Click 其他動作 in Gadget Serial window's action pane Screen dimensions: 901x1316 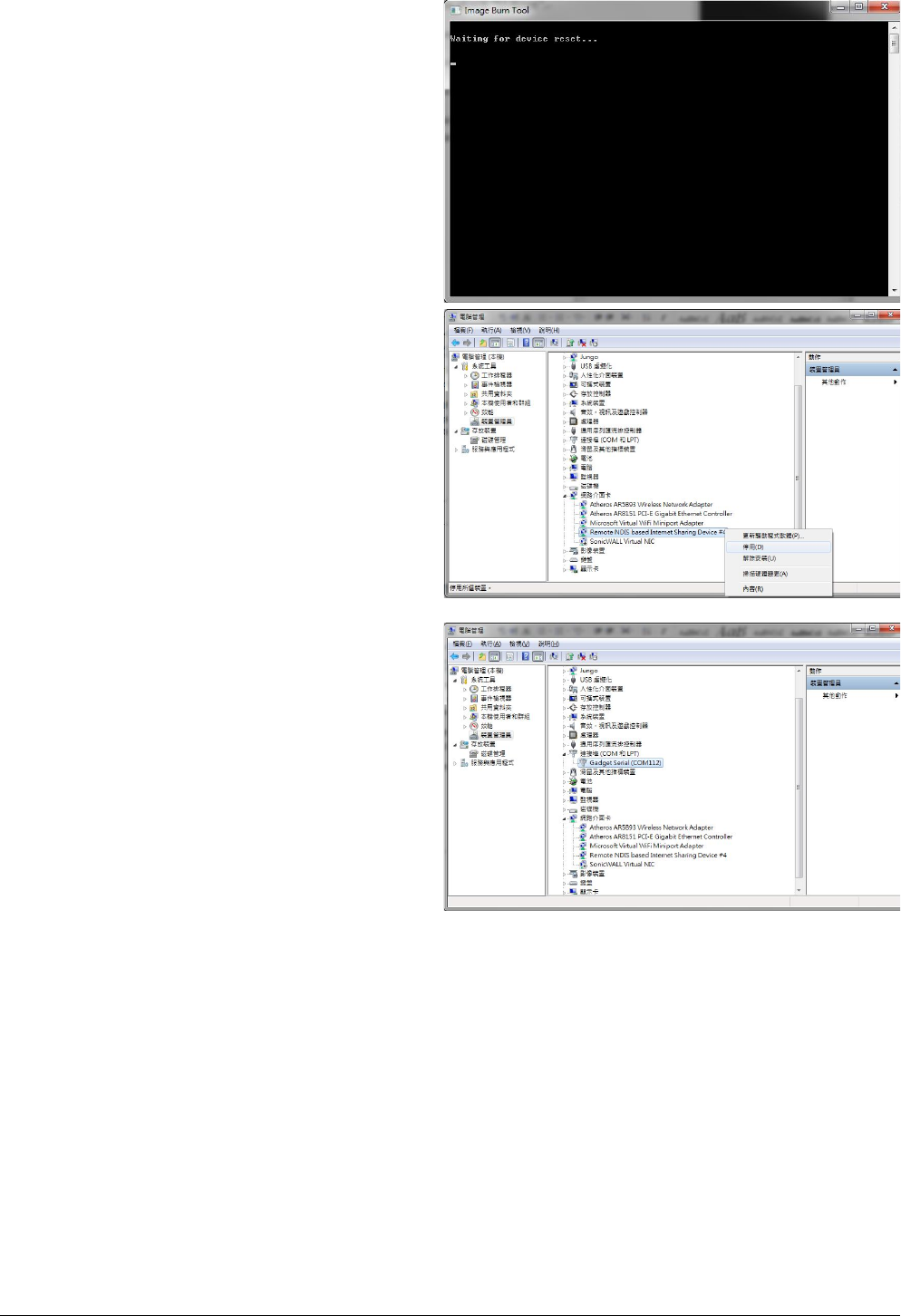[x=834, y=695]
